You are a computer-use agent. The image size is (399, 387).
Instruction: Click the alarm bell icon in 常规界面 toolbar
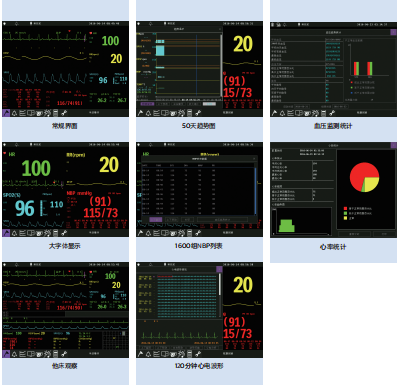(x=14, y=113)
